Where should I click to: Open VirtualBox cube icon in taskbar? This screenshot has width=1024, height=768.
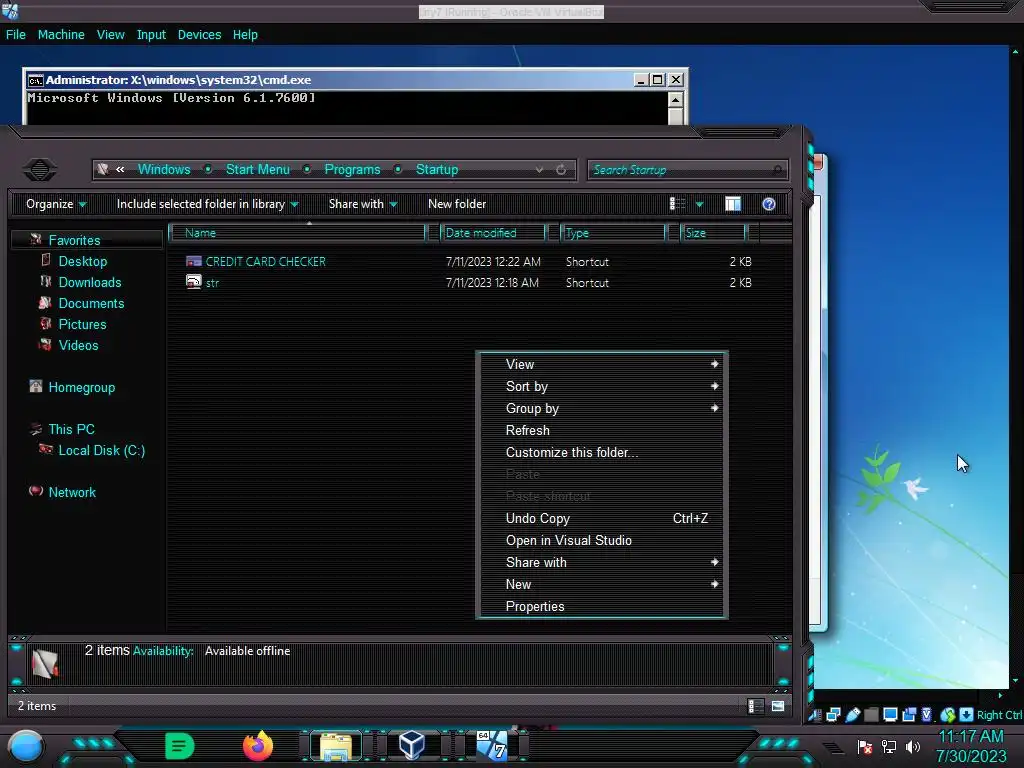[412, 746]
